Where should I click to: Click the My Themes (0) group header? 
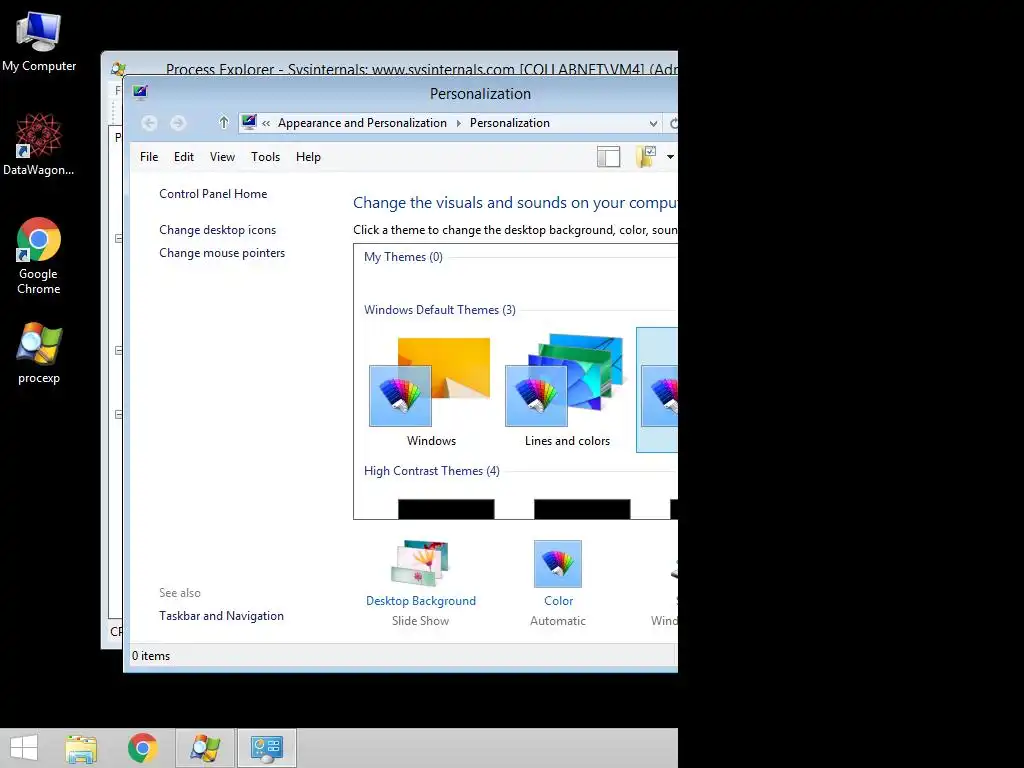click(x=403, y=257)
